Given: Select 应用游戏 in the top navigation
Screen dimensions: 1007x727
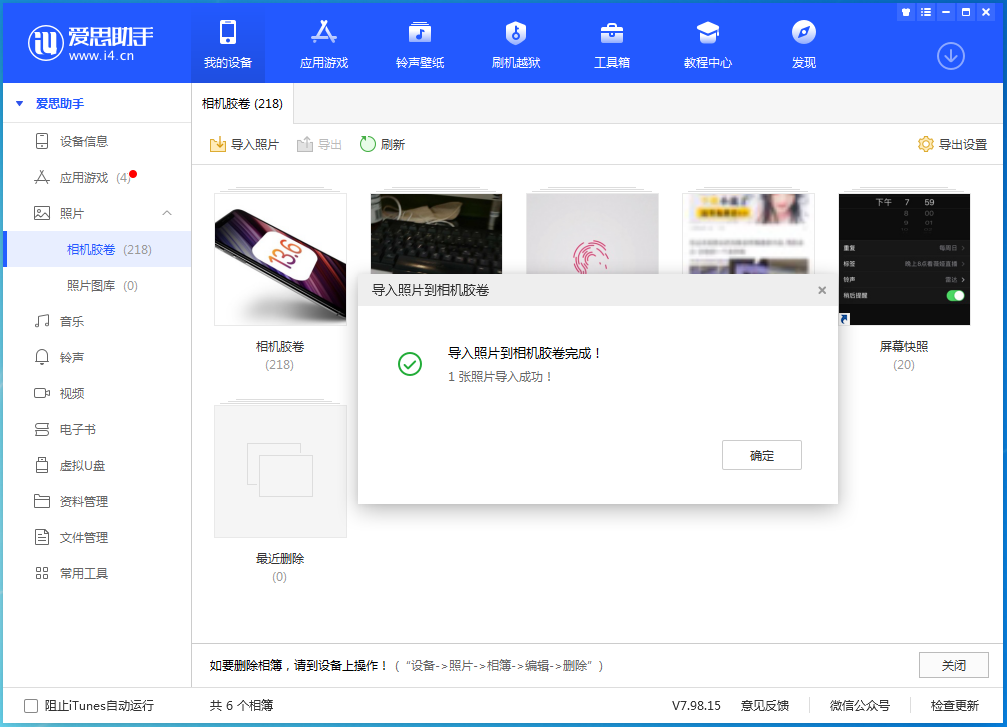Looking at the screenshot, I should [x=323, y=44].
